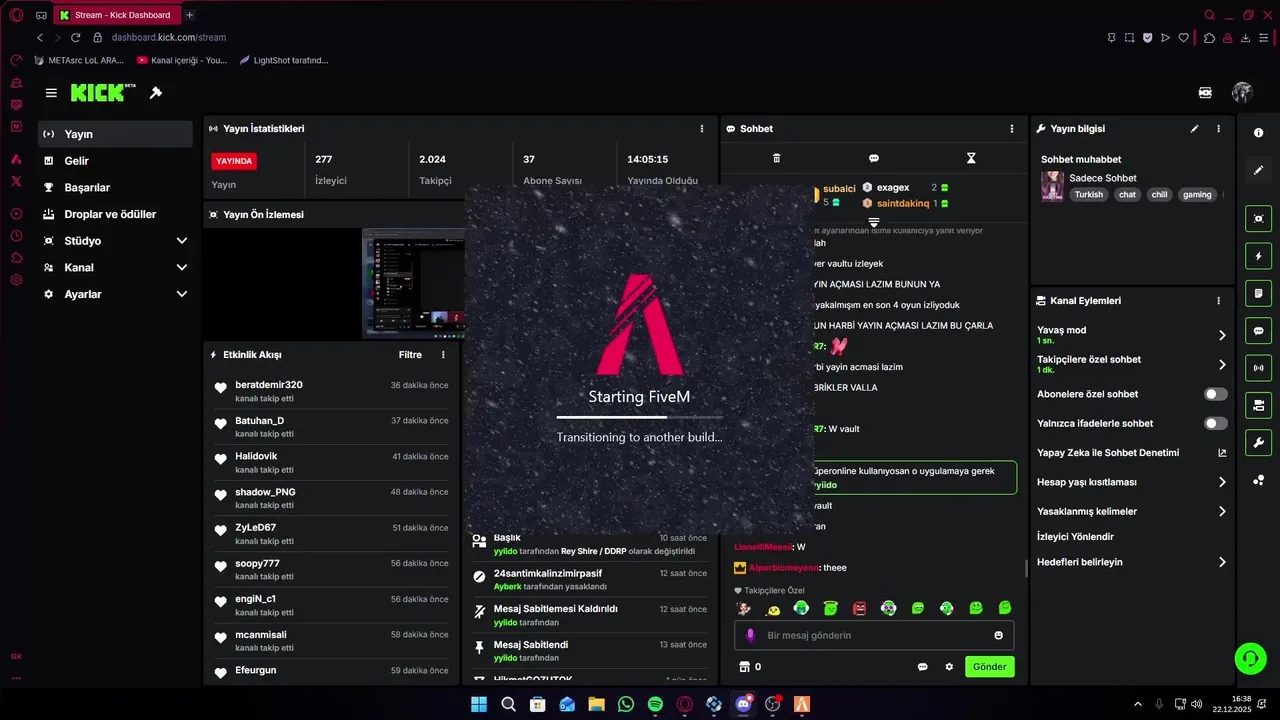Open Spotify from the taskbar

655,704
